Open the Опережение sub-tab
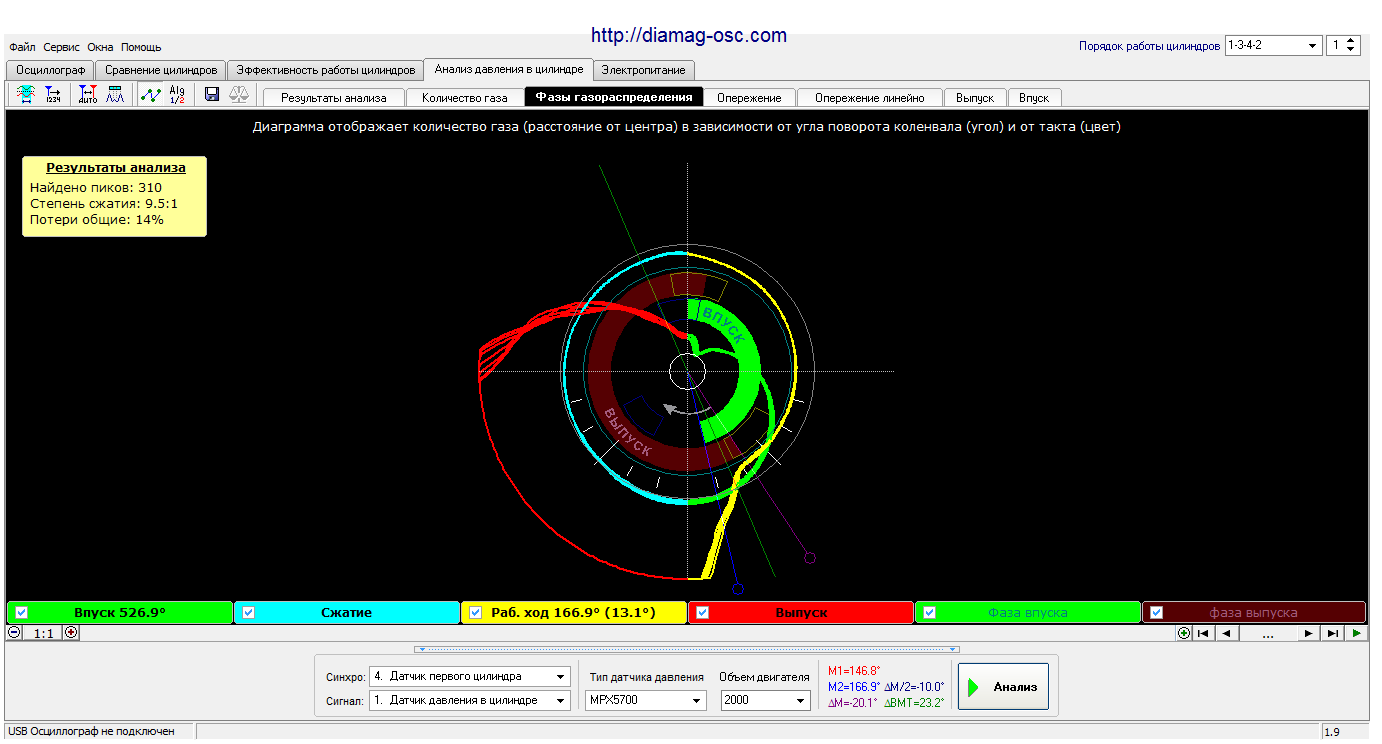Image resolution: width=1382 pixels, height=744 pixels. click(x=749, y=98)
